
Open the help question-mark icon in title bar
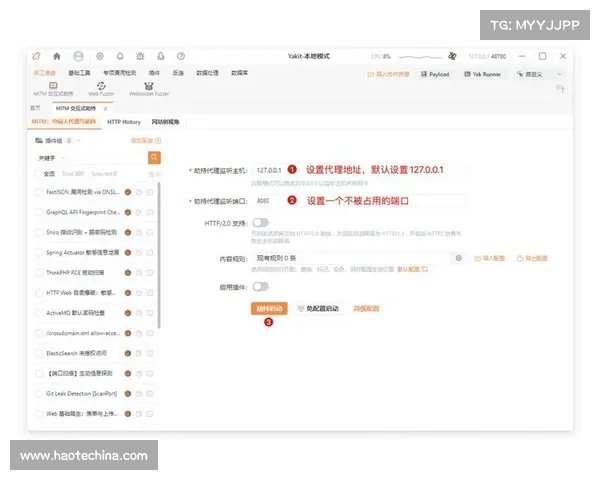(181, 56)
